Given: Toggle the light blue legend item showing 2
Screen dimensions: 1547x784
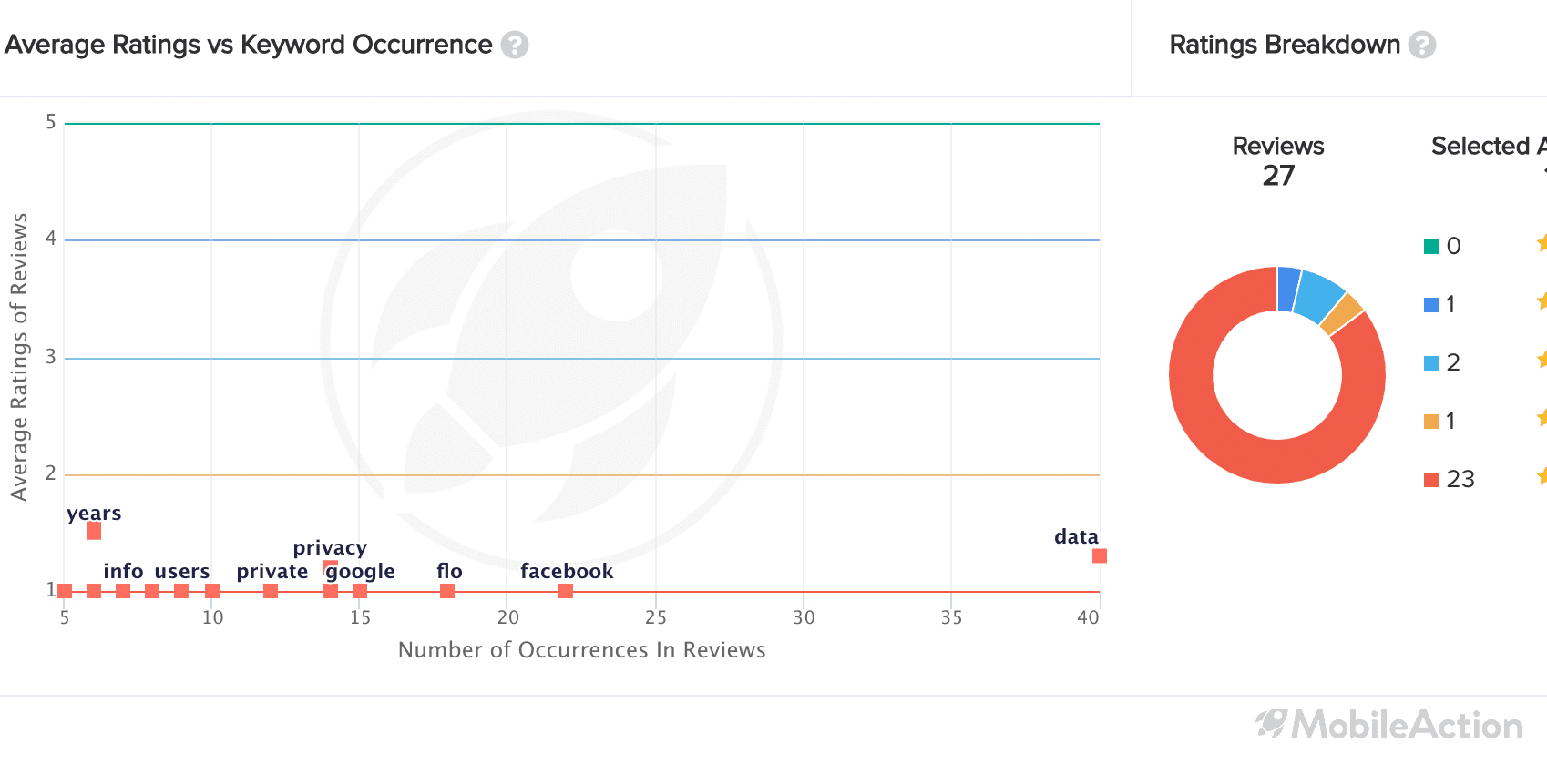Looking at the screenshot, I should 1442,362.
